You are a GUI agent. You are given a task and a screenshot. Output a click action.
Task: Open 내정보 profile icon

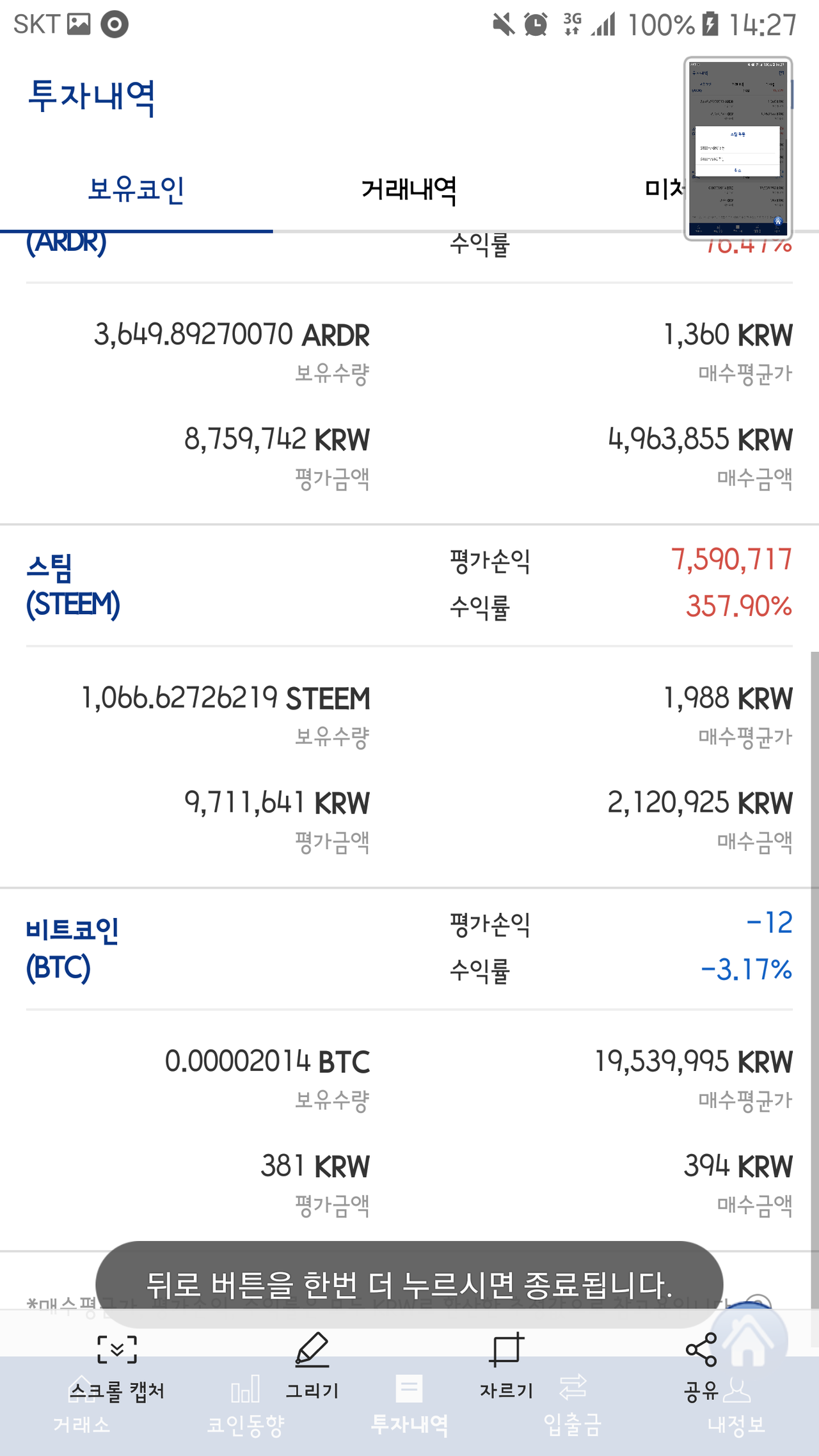coord(736,1389)
